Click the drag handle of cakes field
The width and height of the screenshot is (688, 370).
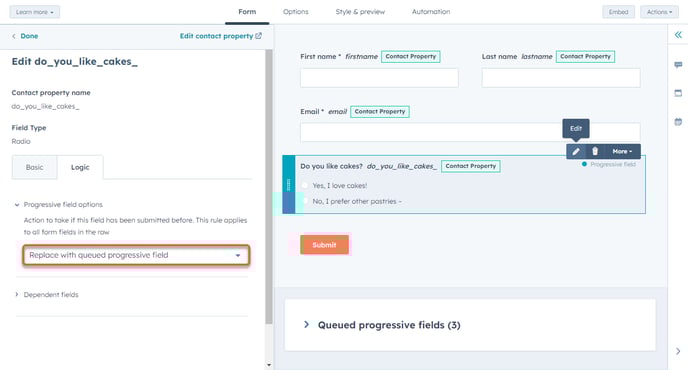pyautogui.click(x=288, y=185)
